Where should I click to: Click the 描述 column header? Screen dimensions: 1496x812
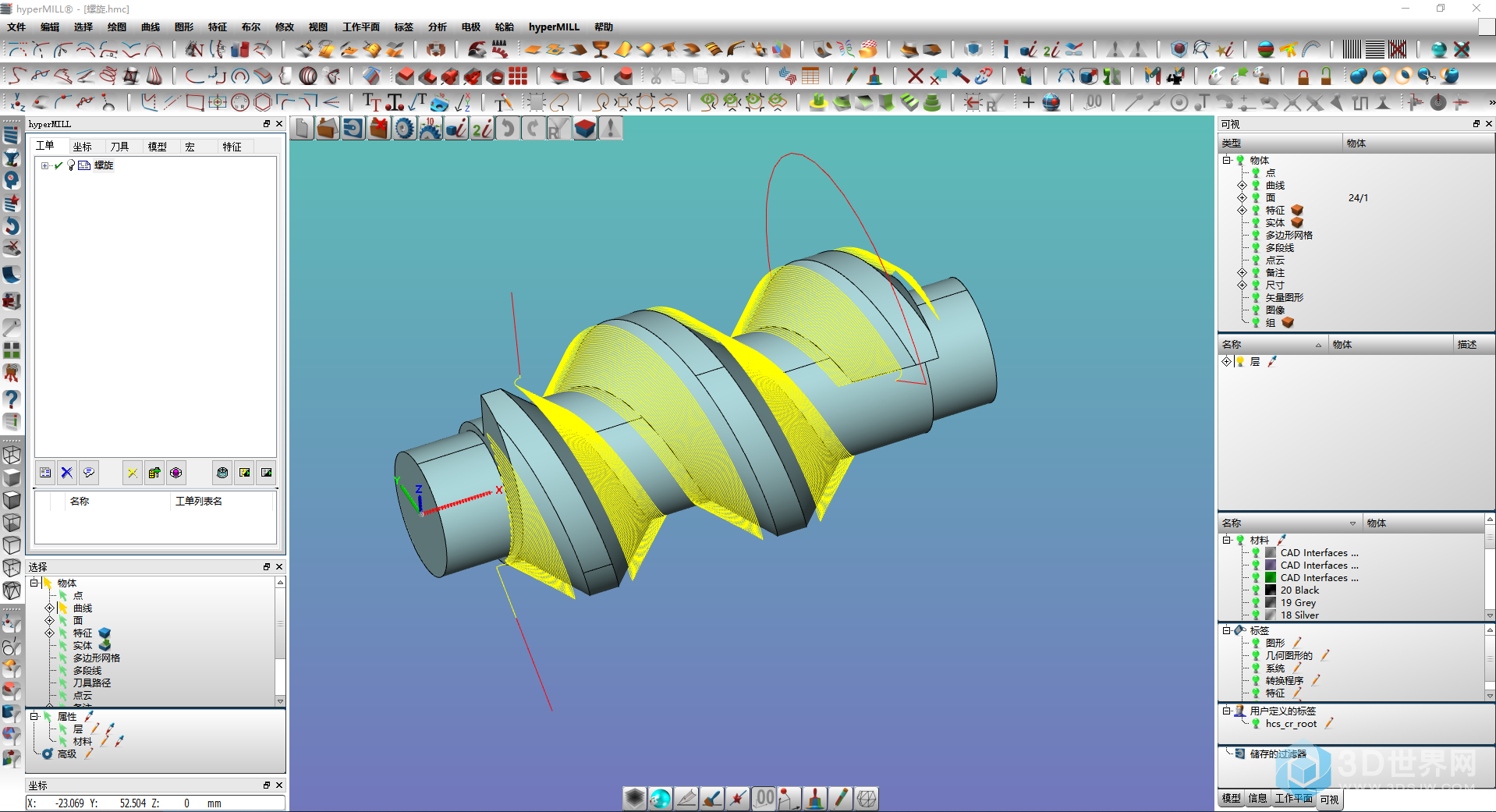tap(1473, 345)
